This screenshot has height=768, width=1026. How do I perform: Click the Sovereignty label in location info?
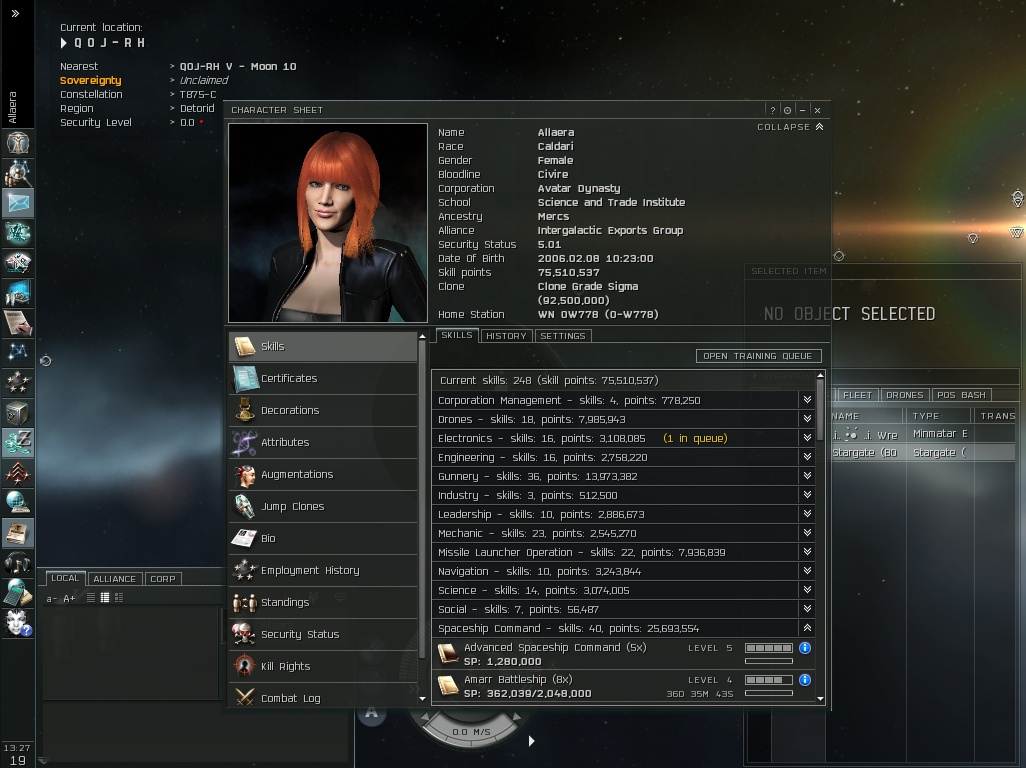coord(90,80)
